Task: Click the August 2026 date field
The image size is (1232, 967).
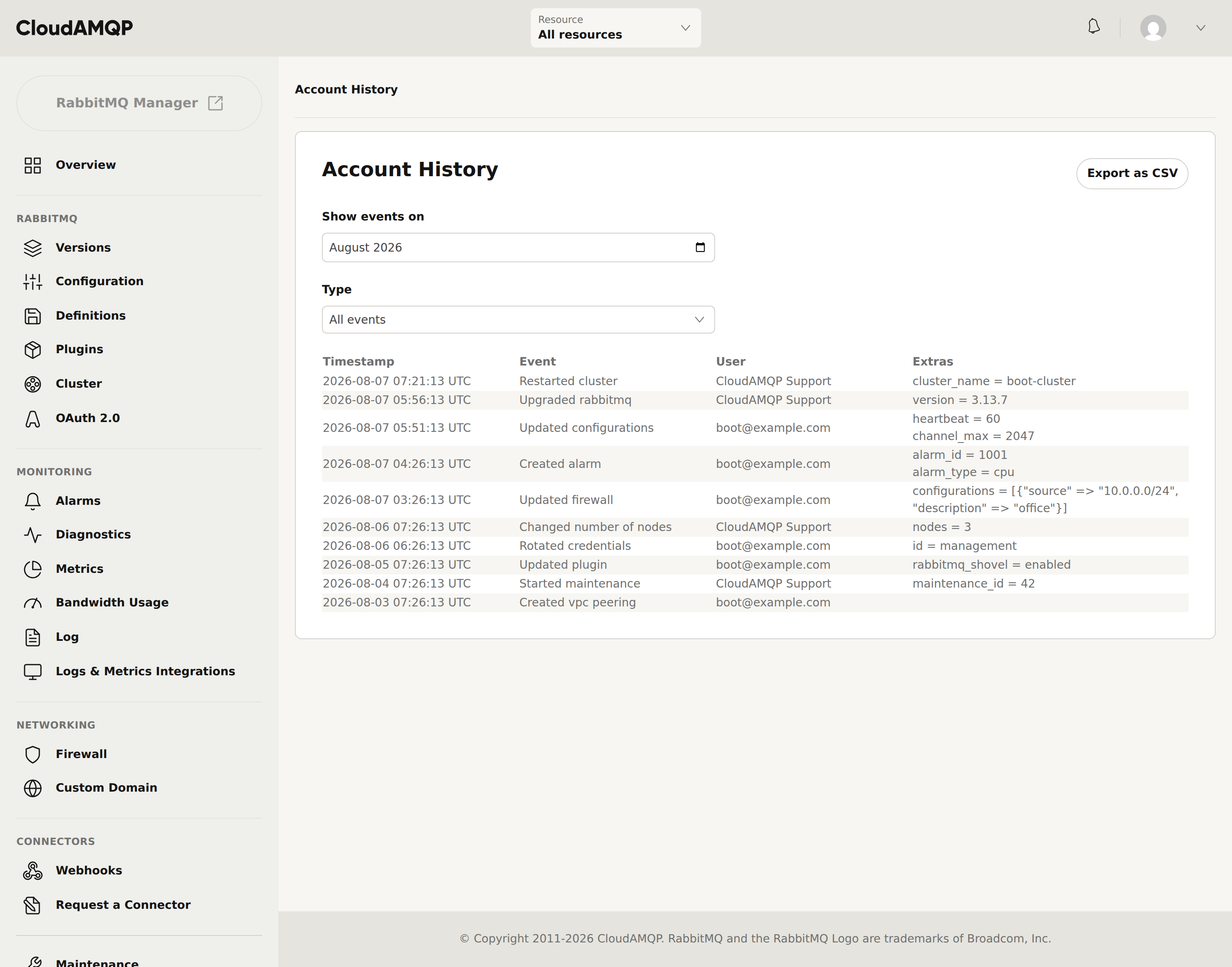Action: click(x=519, y=247)
